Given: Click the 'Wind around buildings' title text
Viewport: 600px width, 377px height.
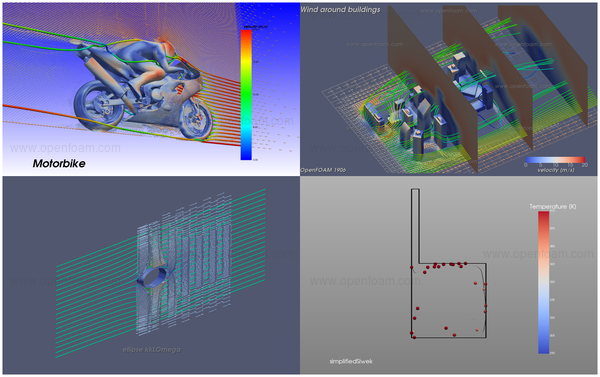Looking at the screenshot, I should click(x=340, y=10).
